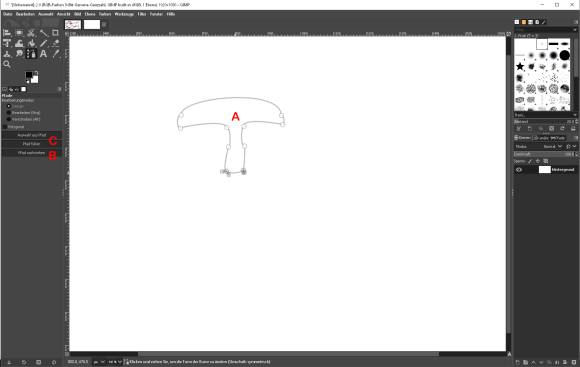Screen dimensions: 580x367
Task: Open the zoom level dropdown in status bar
Action: coord(115,362)
